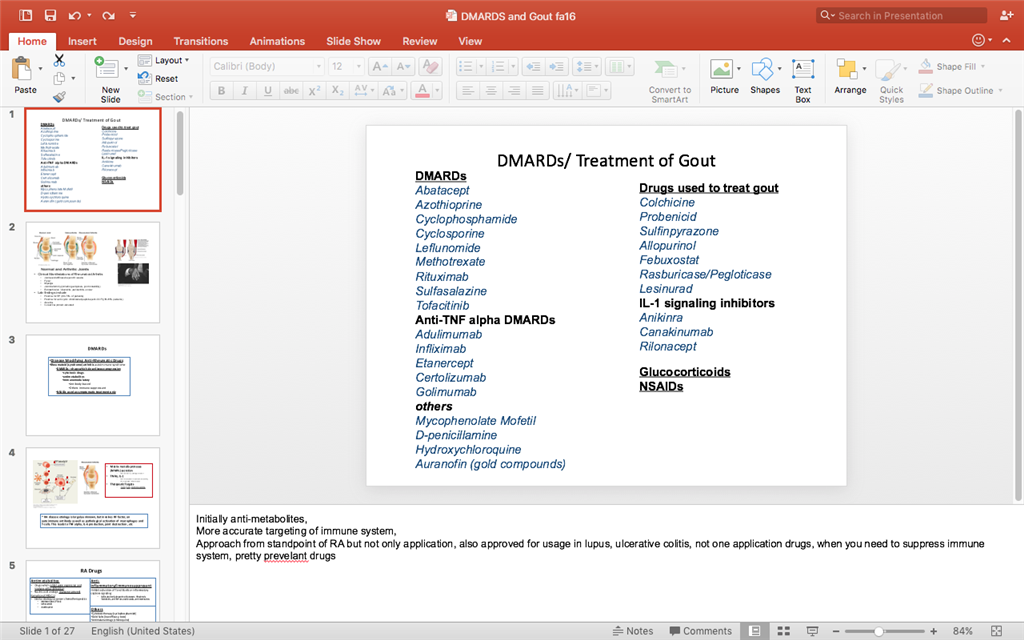Click Increase Font Size icon

pos(379,67)
